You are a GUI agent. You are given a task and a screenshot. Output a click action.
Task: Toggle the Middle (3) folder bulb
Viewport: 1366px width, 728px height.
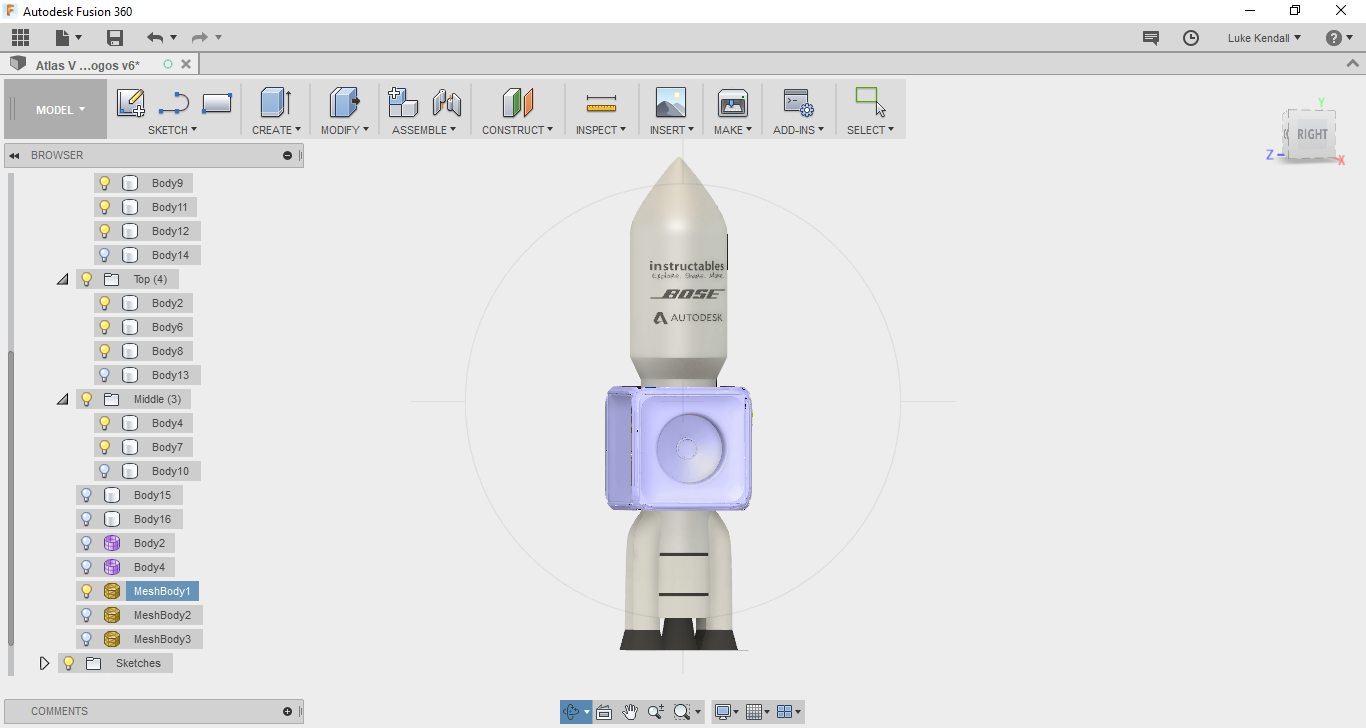click(x=86, y=399)
